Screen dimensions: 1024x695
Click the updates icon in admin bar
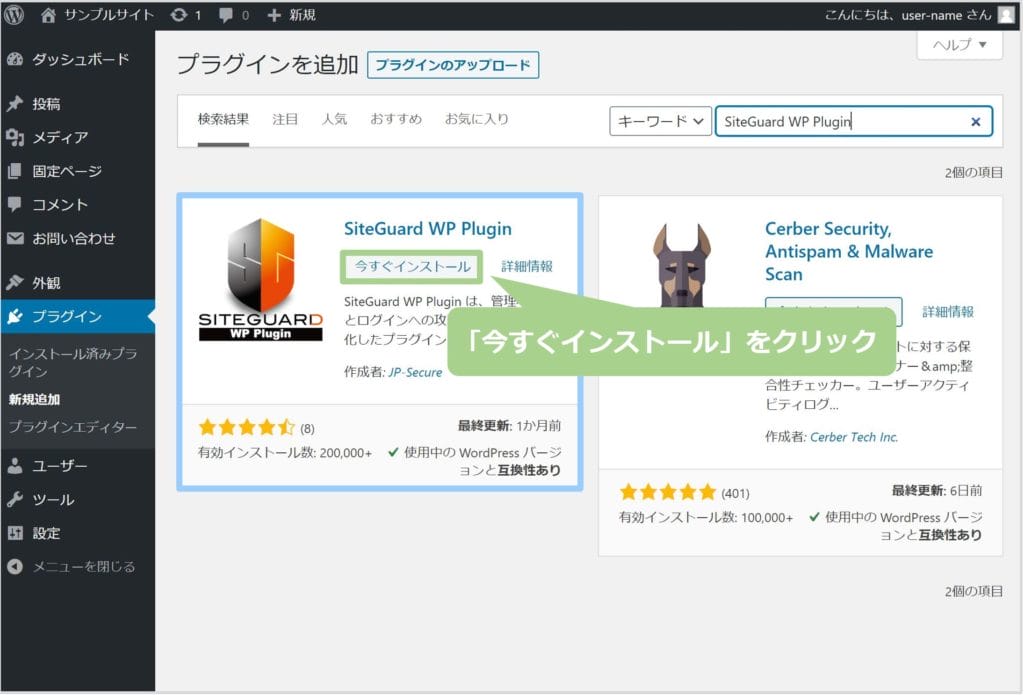(178, 15)
